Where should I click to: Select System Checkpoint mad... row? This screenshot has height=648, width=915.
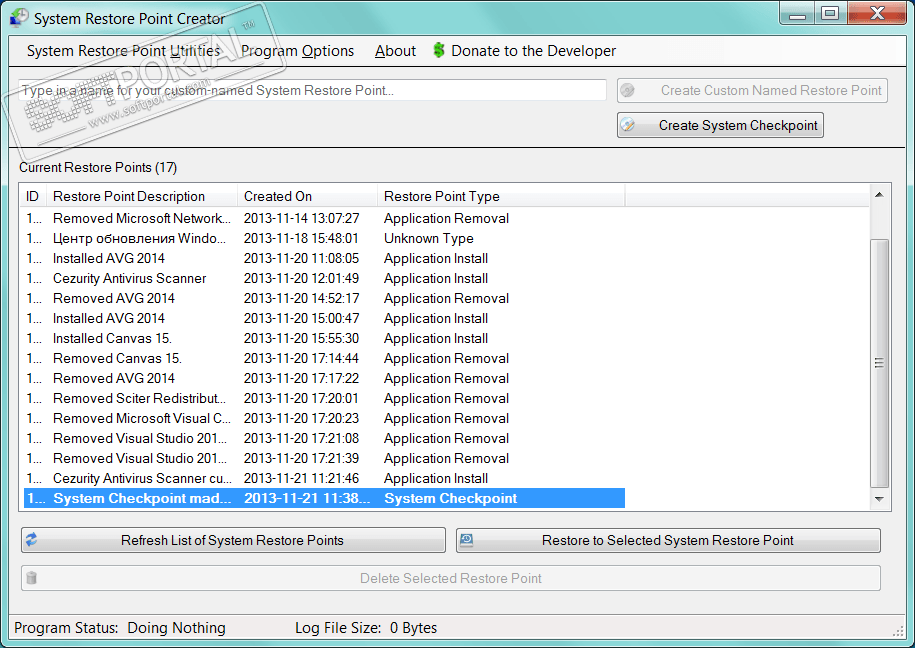click(324, 498)
